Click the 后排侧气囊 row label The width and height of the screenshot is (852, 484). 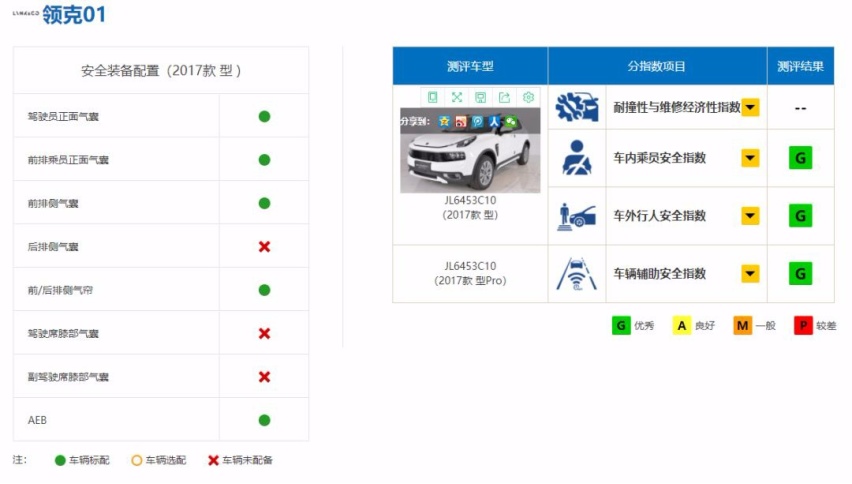tap(53, 247)
